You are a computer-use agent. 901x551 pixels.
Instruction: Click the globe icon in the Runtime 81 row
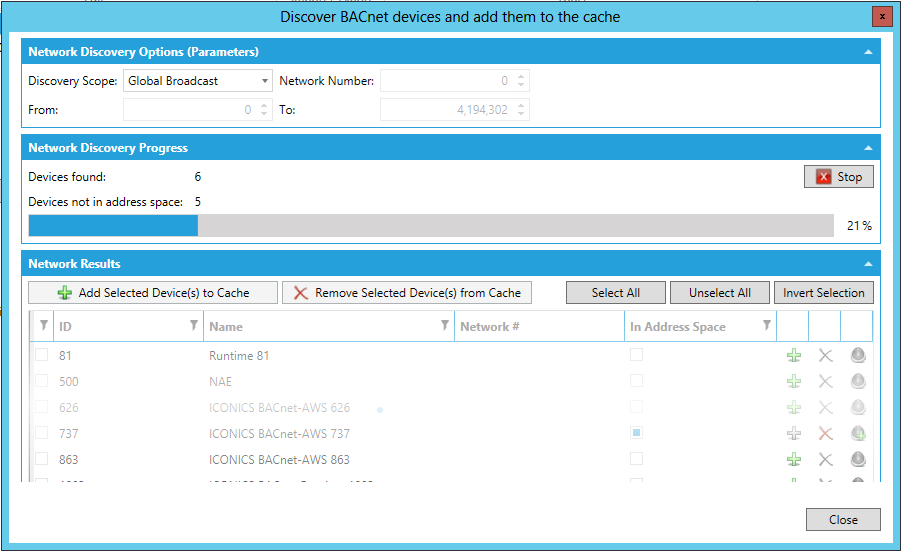(x=857, y=355)
